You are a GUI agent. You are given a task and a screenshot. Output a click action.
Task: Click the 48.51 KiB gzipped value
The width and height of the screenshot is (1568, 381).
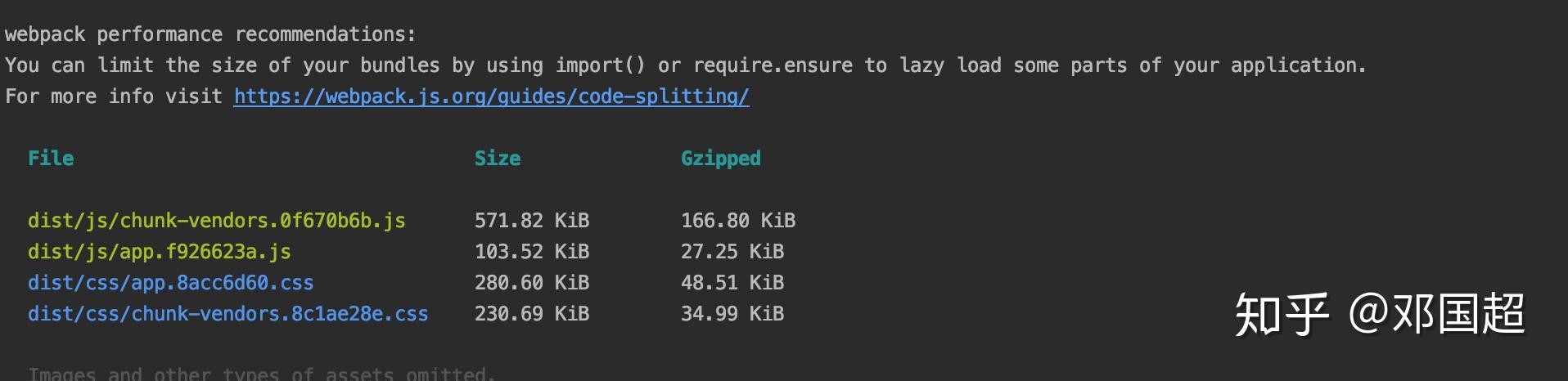point(732,283)
